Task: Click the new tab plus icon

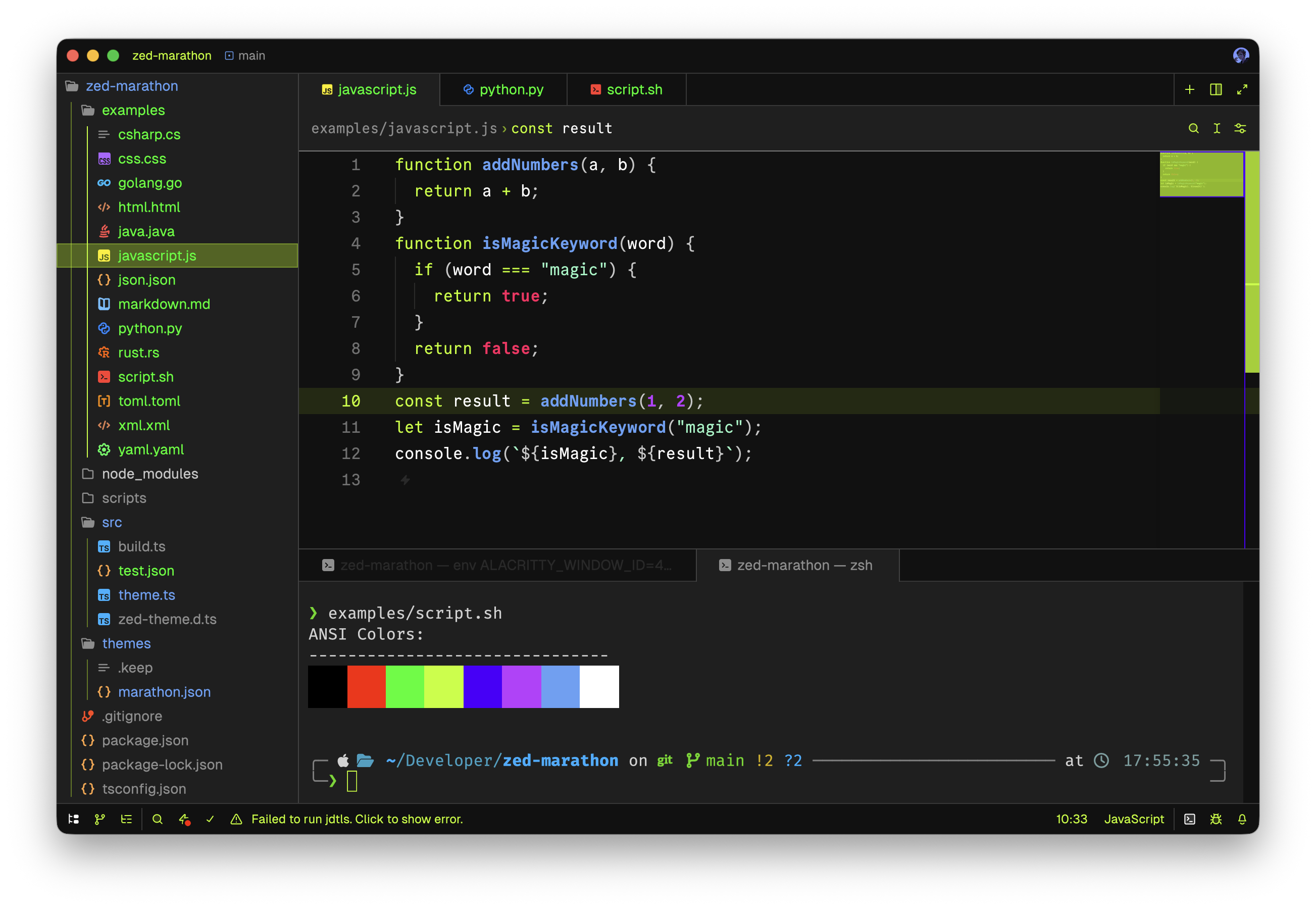Action: point(1190,89)
